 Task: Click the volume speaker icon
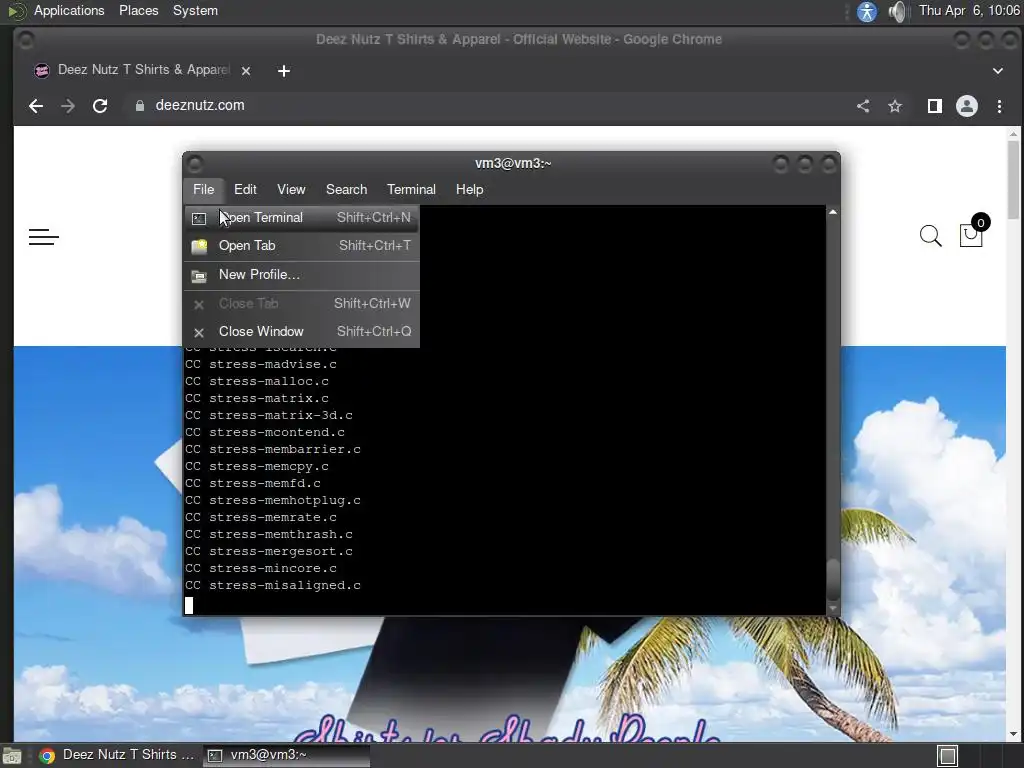pos(899,11)
